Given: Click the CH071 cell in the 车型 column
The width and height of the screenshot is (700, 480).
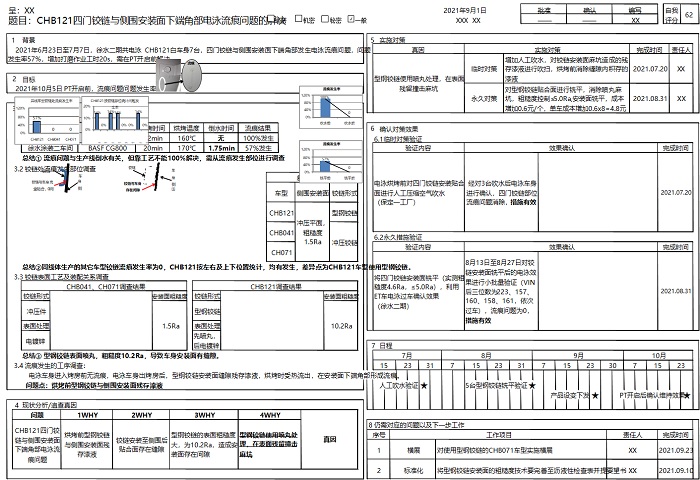Looking at the screenshot, I should pos(281,252).
